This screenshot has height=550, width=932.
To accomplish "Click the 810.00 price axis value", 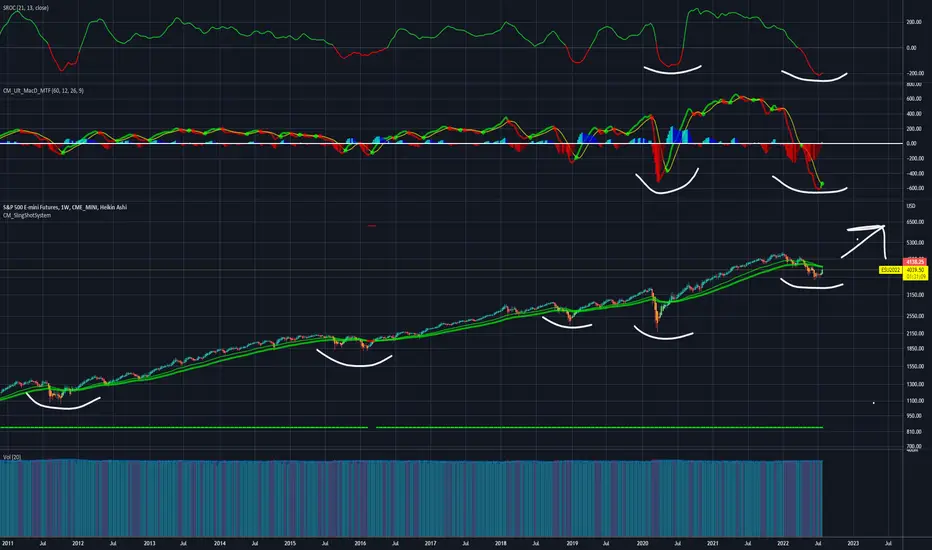I will point(914,432).
